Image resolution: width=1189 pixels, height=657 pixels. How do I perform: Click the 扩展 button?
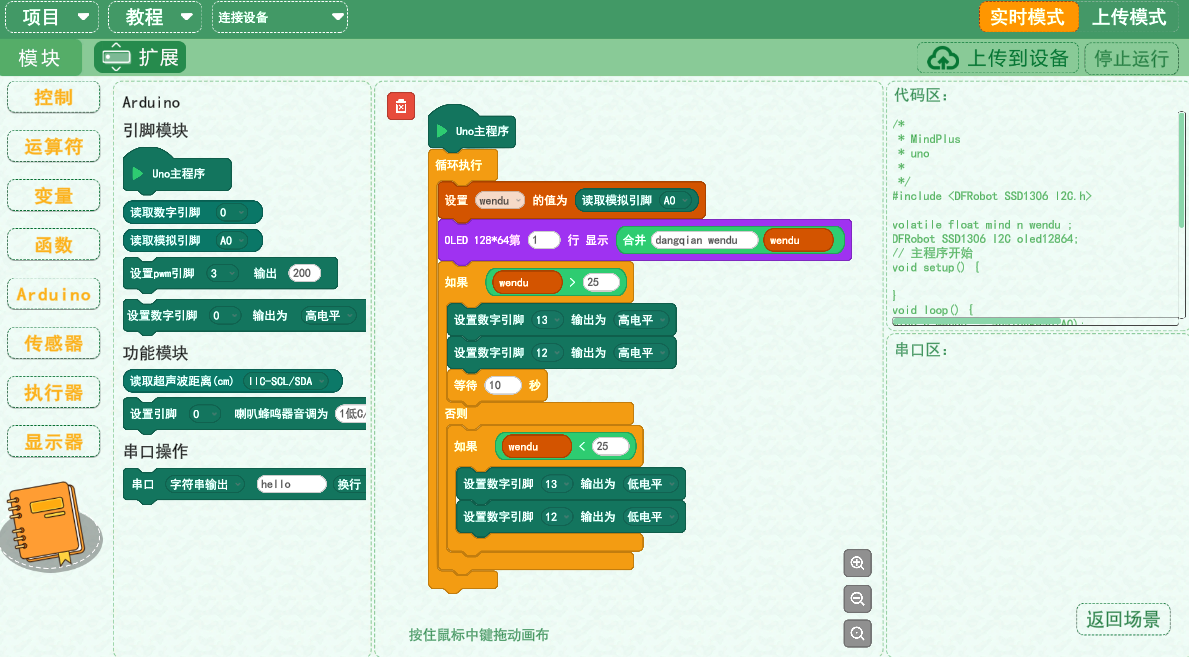[140, 58]
